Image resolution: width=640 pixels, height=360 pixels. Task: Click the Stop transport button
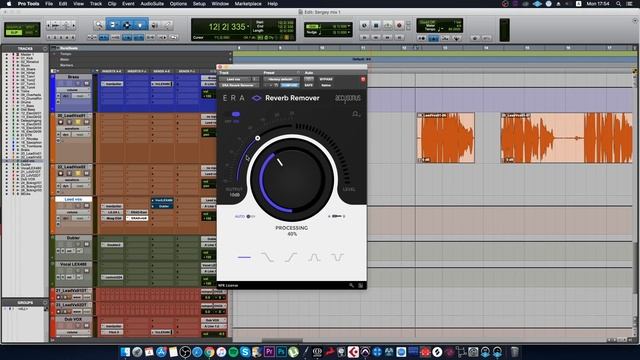pyautogui.click(x=376, y=25)
